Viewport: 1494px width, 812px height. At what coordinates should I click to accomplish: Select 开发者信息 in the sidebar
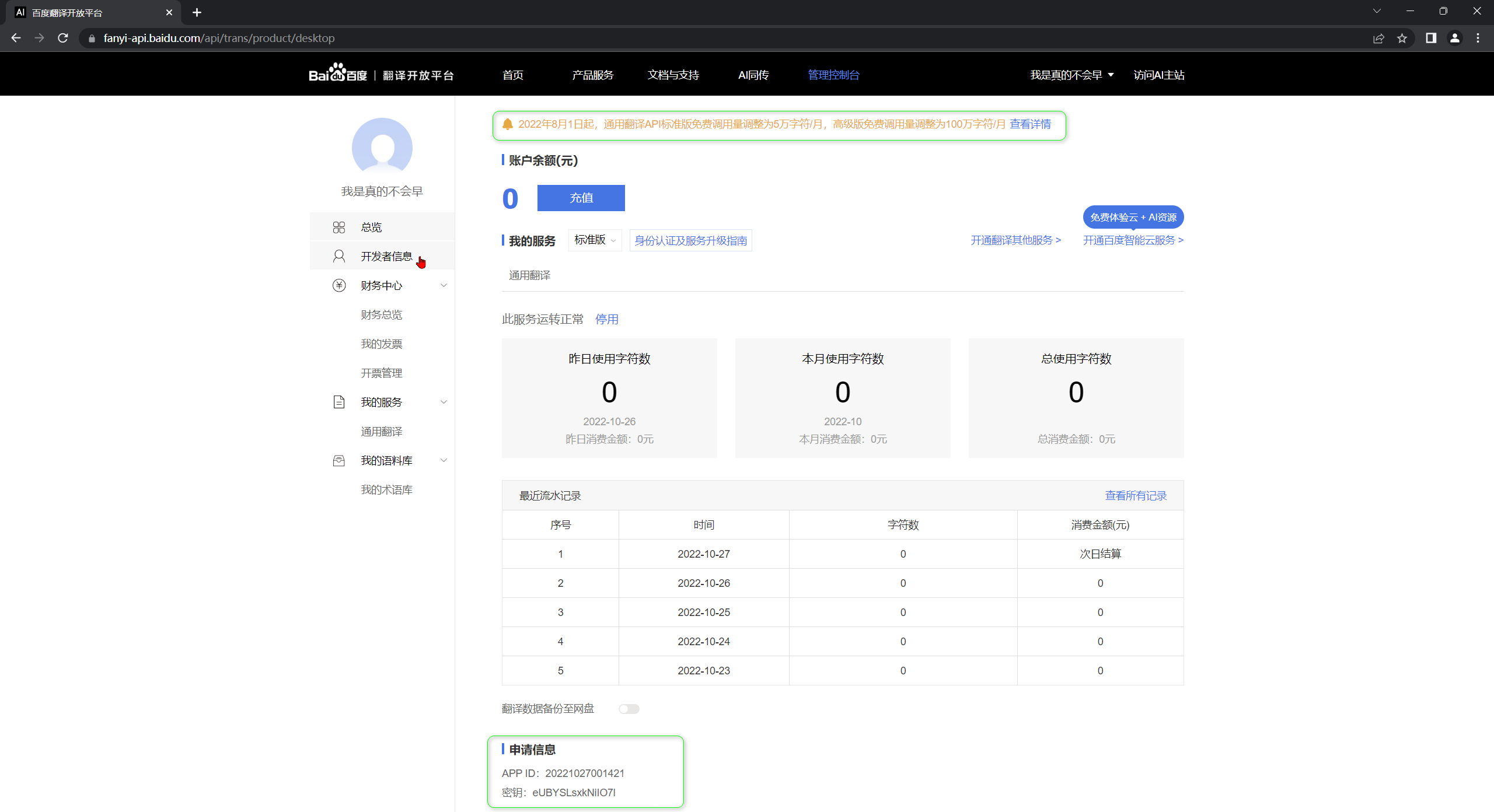(382, 256)
